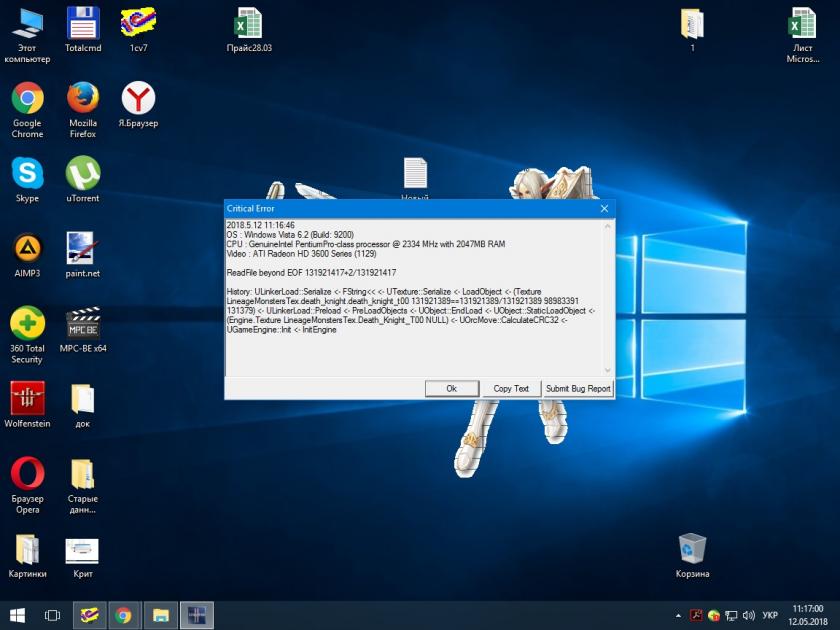The width and height of the screenshot is (840, 630).
Task: Expand hidden system tray icons
Action: point(678,615)
